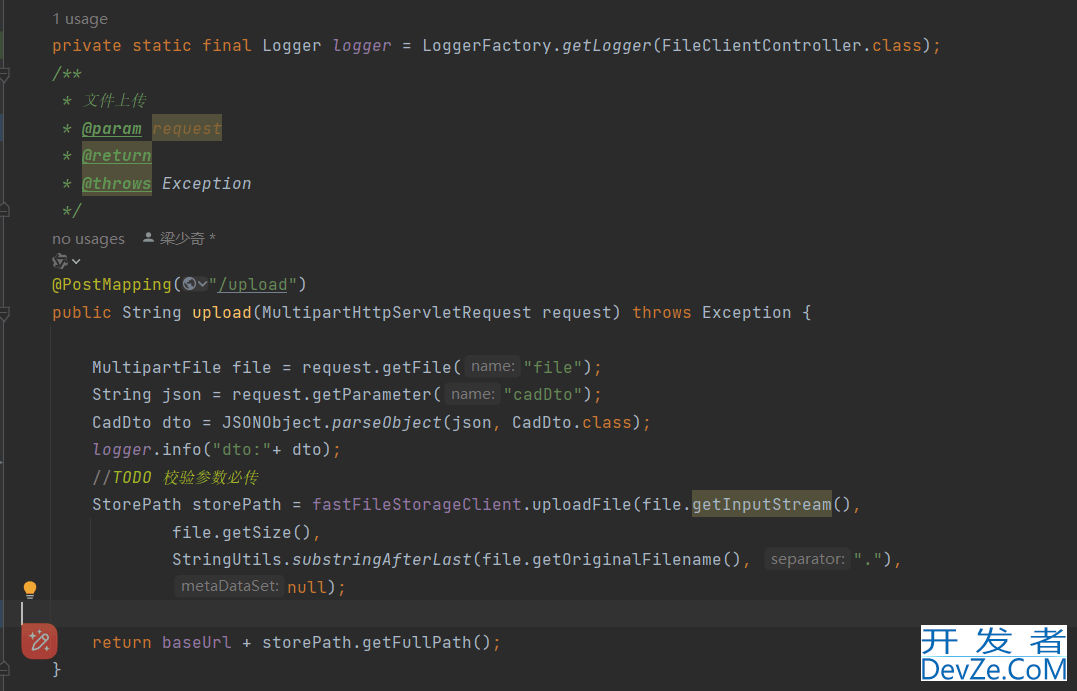Image resolution: width=1077 pixels, height=691 pixels.
Task: Click the person icon beside 梁少奇
Action: click(x=148, y=238)
